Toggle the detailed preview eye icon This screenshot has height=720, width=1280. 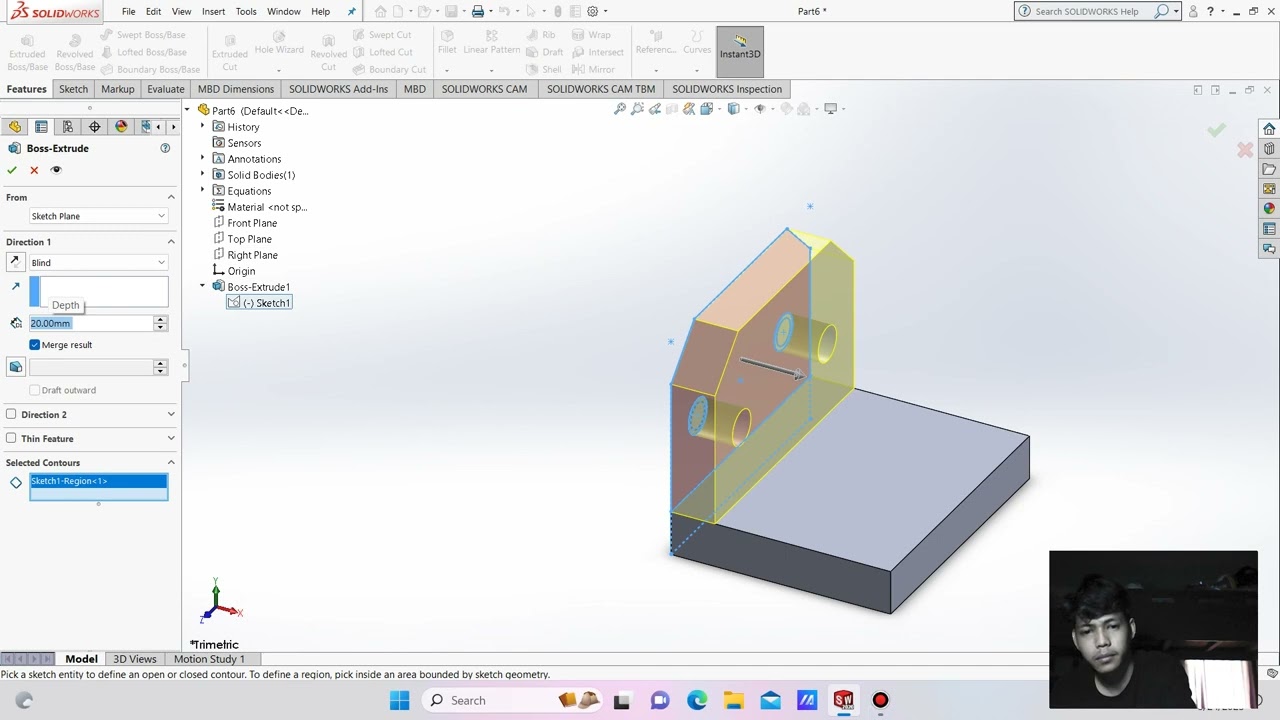coord(56,170)
